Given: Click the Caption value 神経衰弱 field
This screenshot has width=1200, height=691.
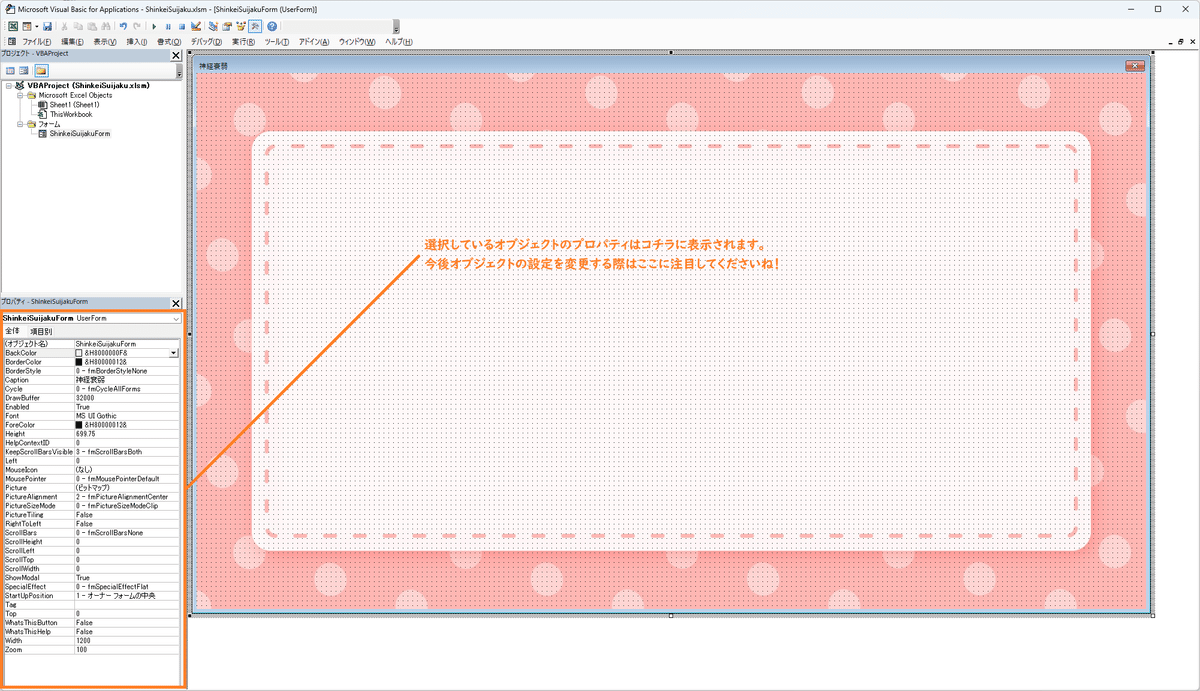Looking at the screenshot, I should pos(127,380).
